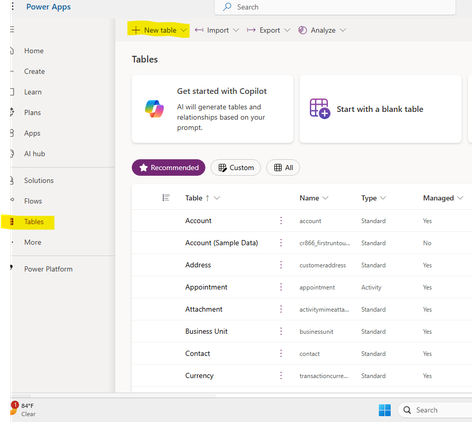Click the grid icon on the All pill
The width and height of the screenshot is (472, 422).
[278, 168]
